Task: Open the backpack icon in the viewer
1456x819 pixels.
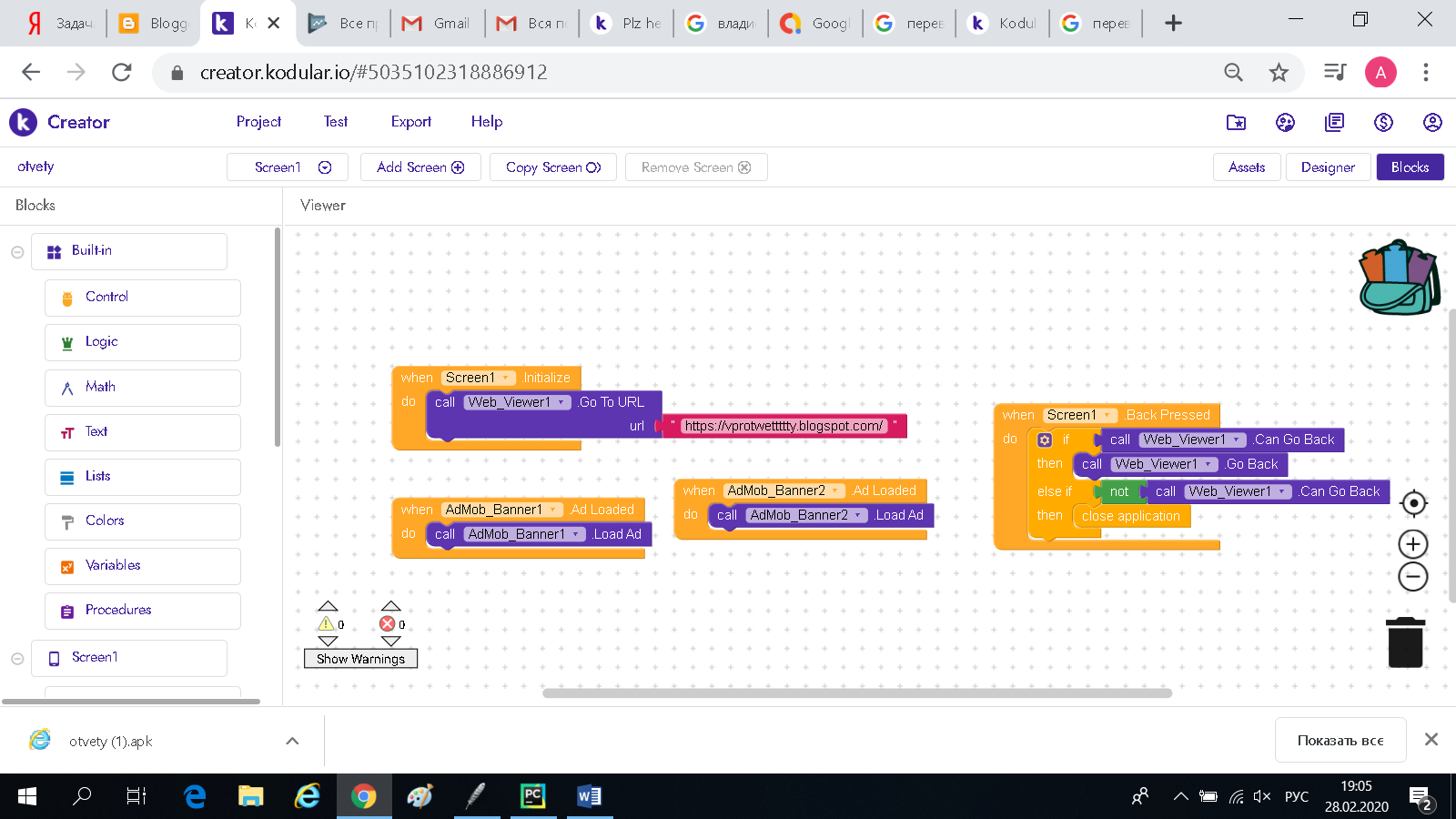Action: click(x=1399, y=278)
